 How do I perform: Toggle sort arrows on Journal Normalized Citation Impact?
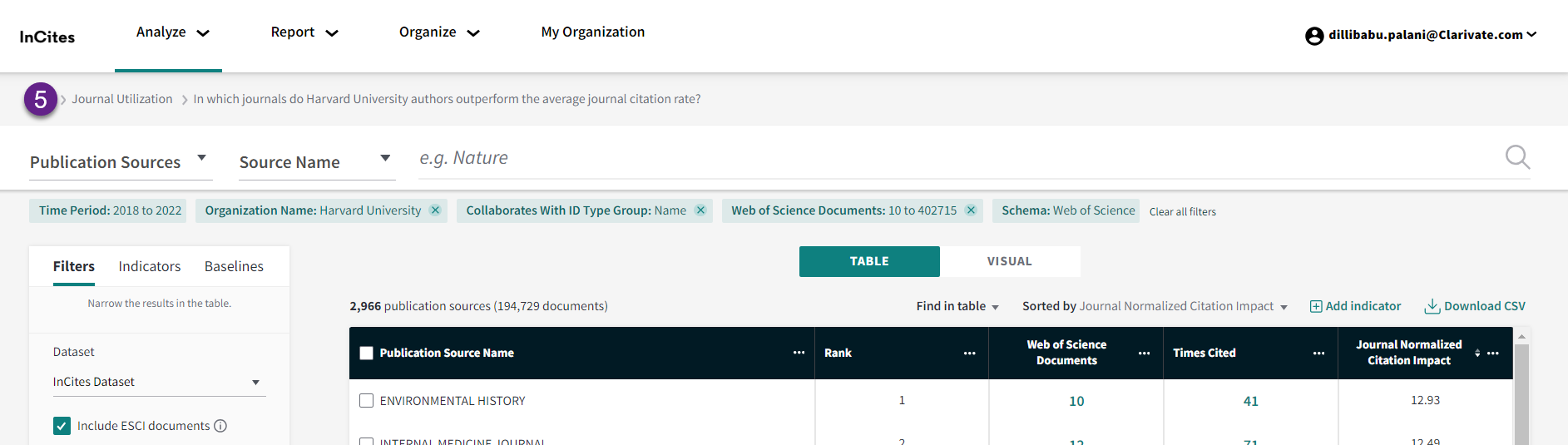(x=1477, y=353)
